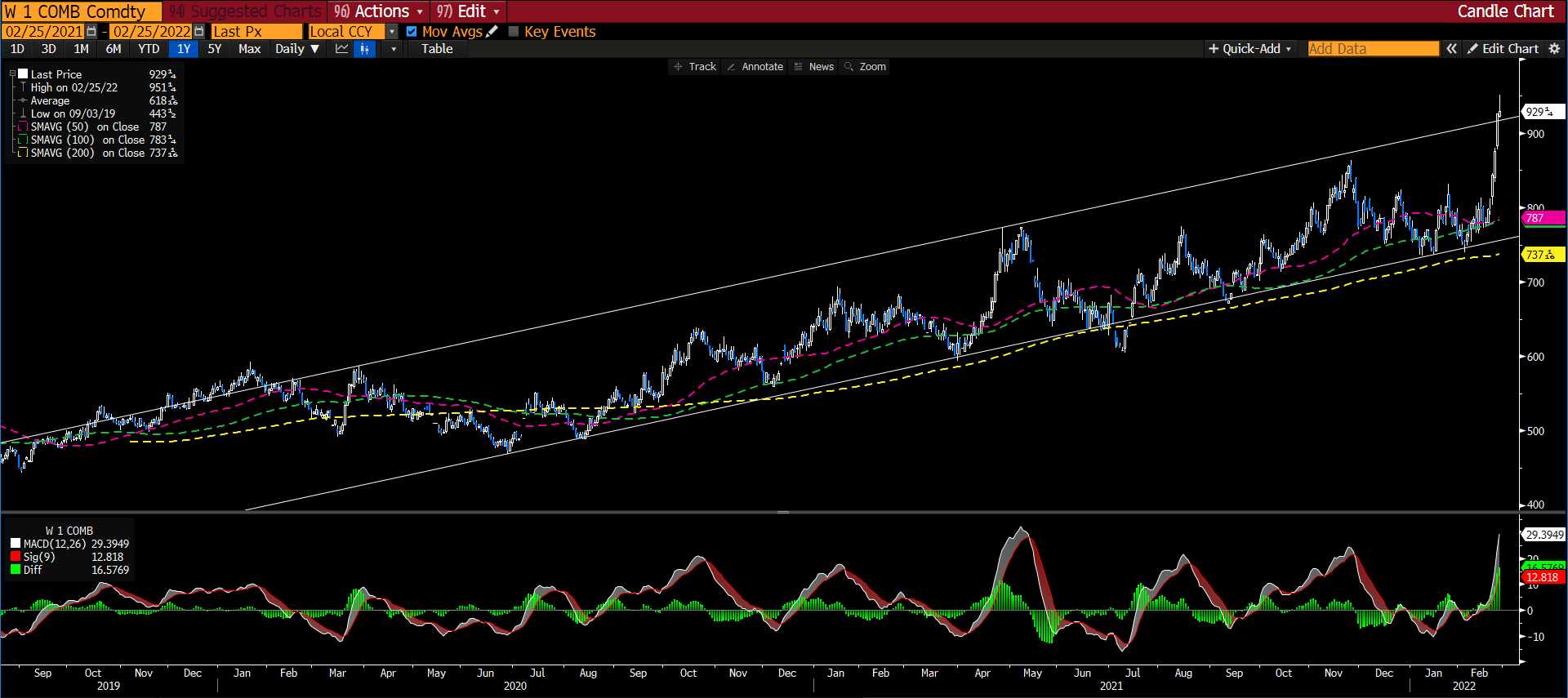Open Suggested Charts menu
1568x698 pixels.
(x=246, y=11)
